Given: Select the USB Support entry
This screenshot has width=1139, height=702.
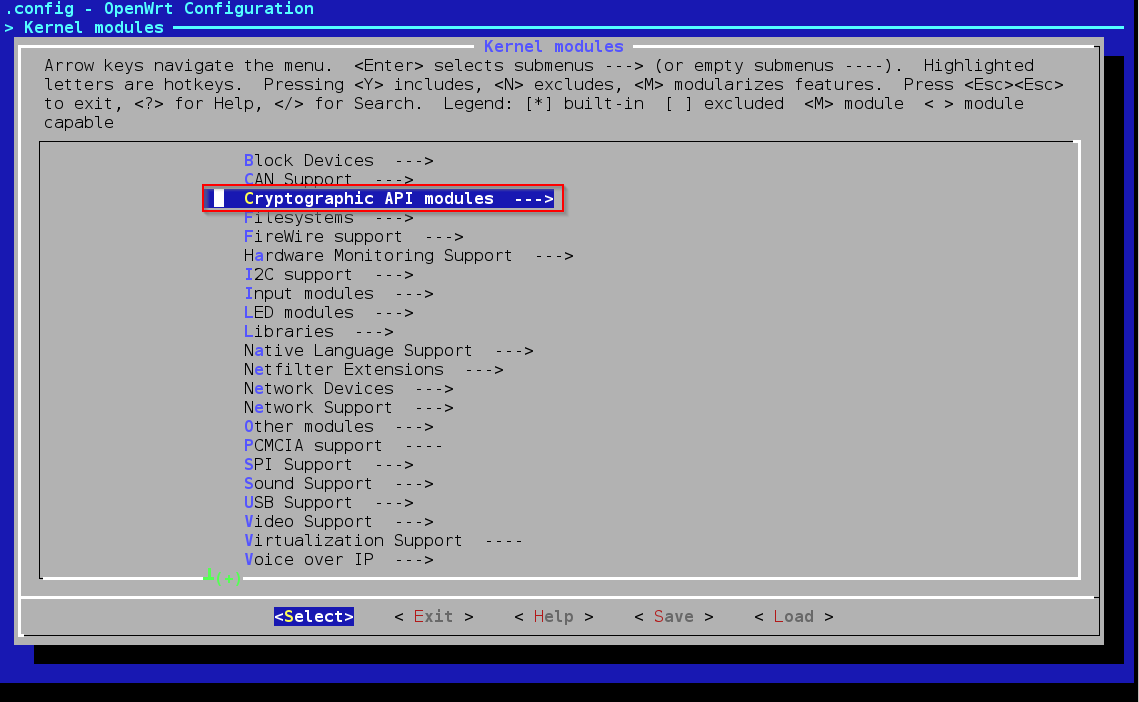Looking at the screenshot, I should click(328, 503).
